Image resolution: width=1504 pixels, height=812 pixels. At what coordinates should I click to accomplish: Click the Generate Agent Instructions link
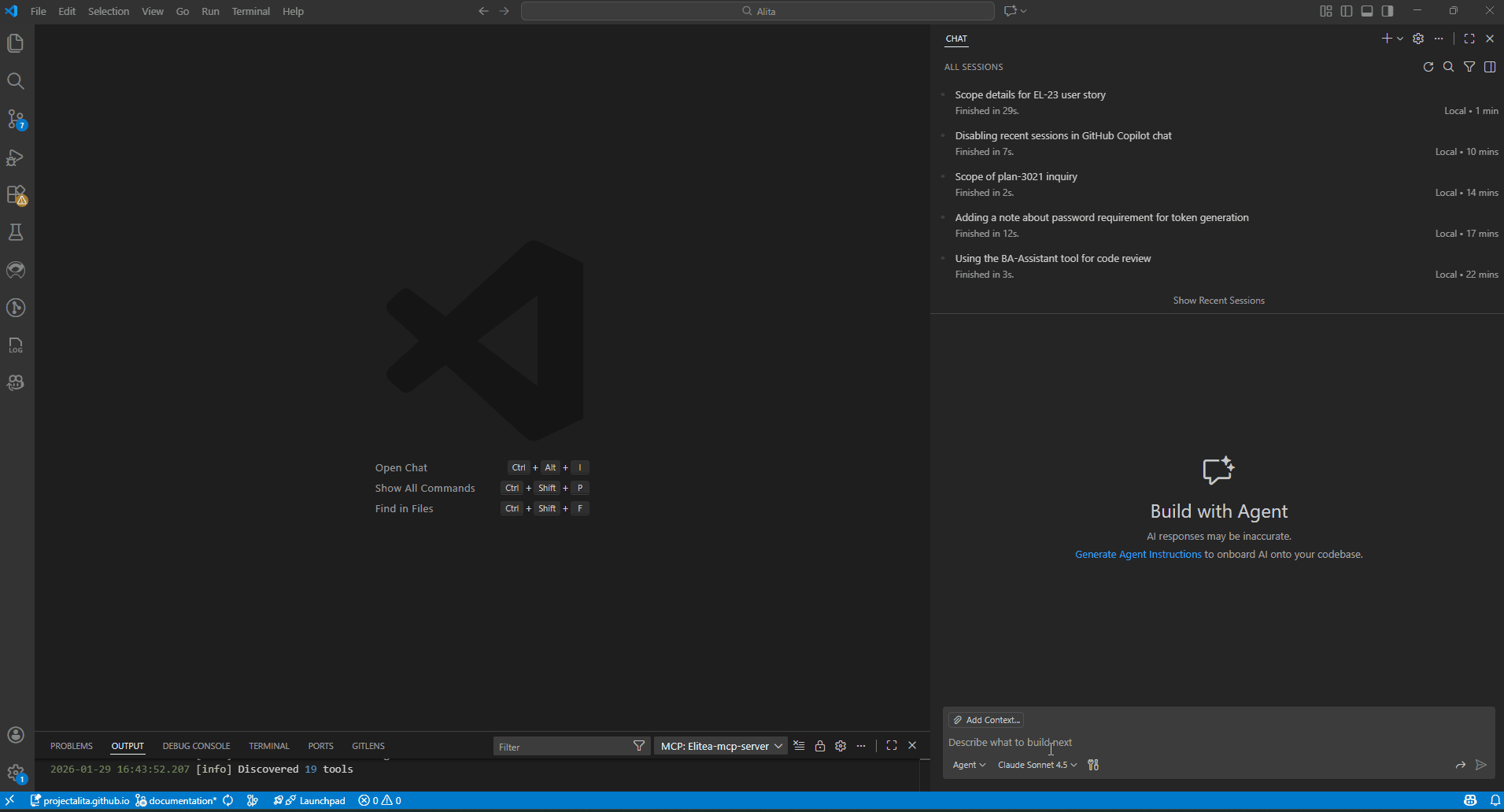pyautogui.click(x=1138, y=555)
